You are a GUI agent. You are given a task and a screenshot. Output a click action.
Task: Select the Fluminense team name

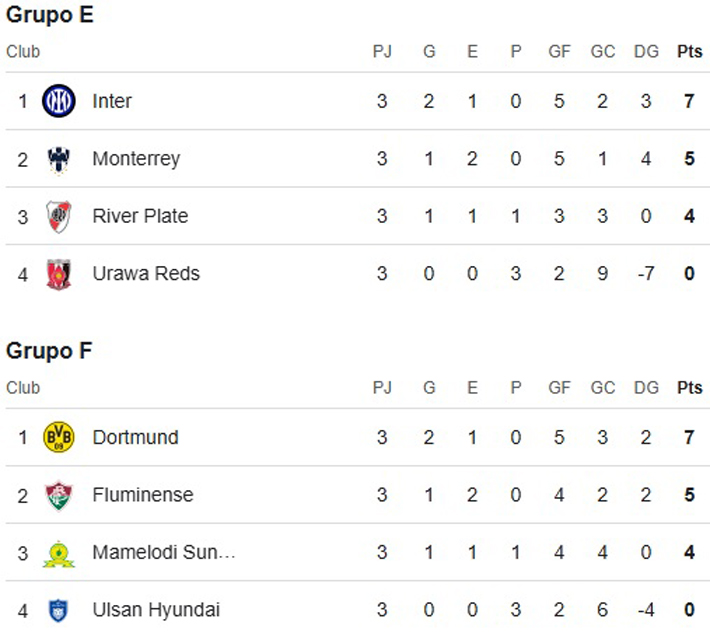point(143,495)
